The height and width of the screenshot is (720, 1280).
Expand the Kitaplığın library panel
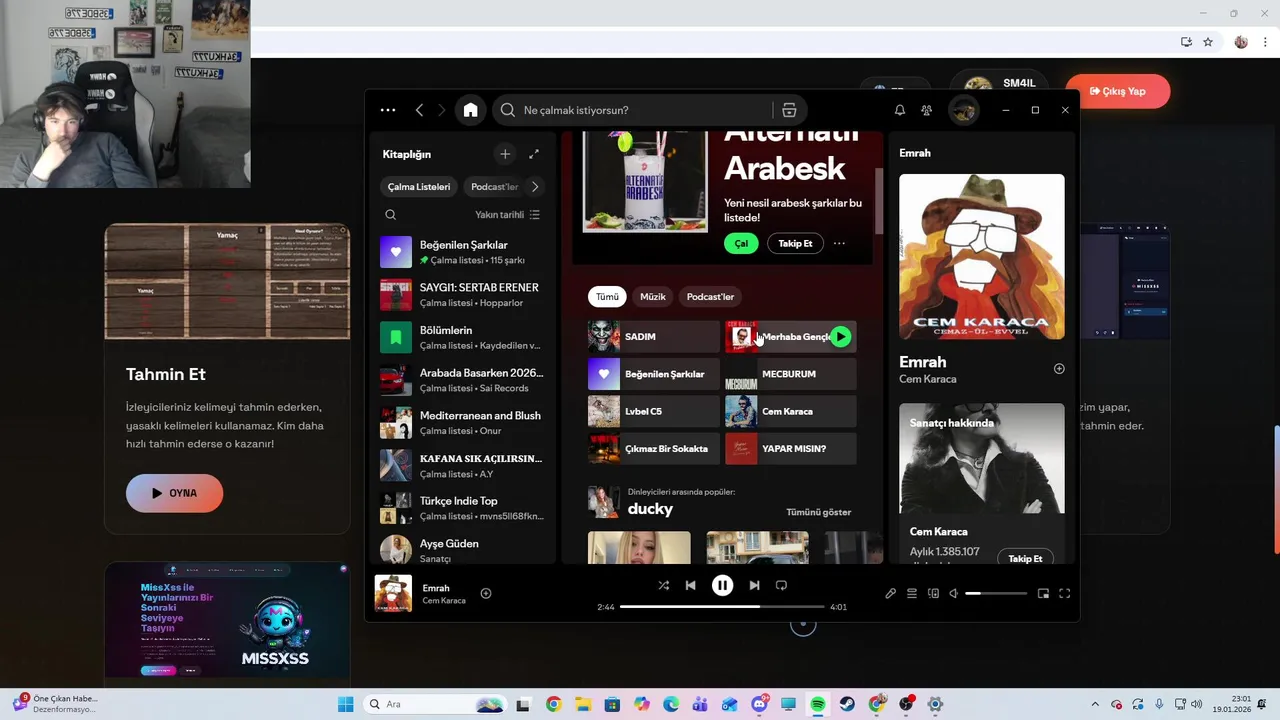coord(534,154)
